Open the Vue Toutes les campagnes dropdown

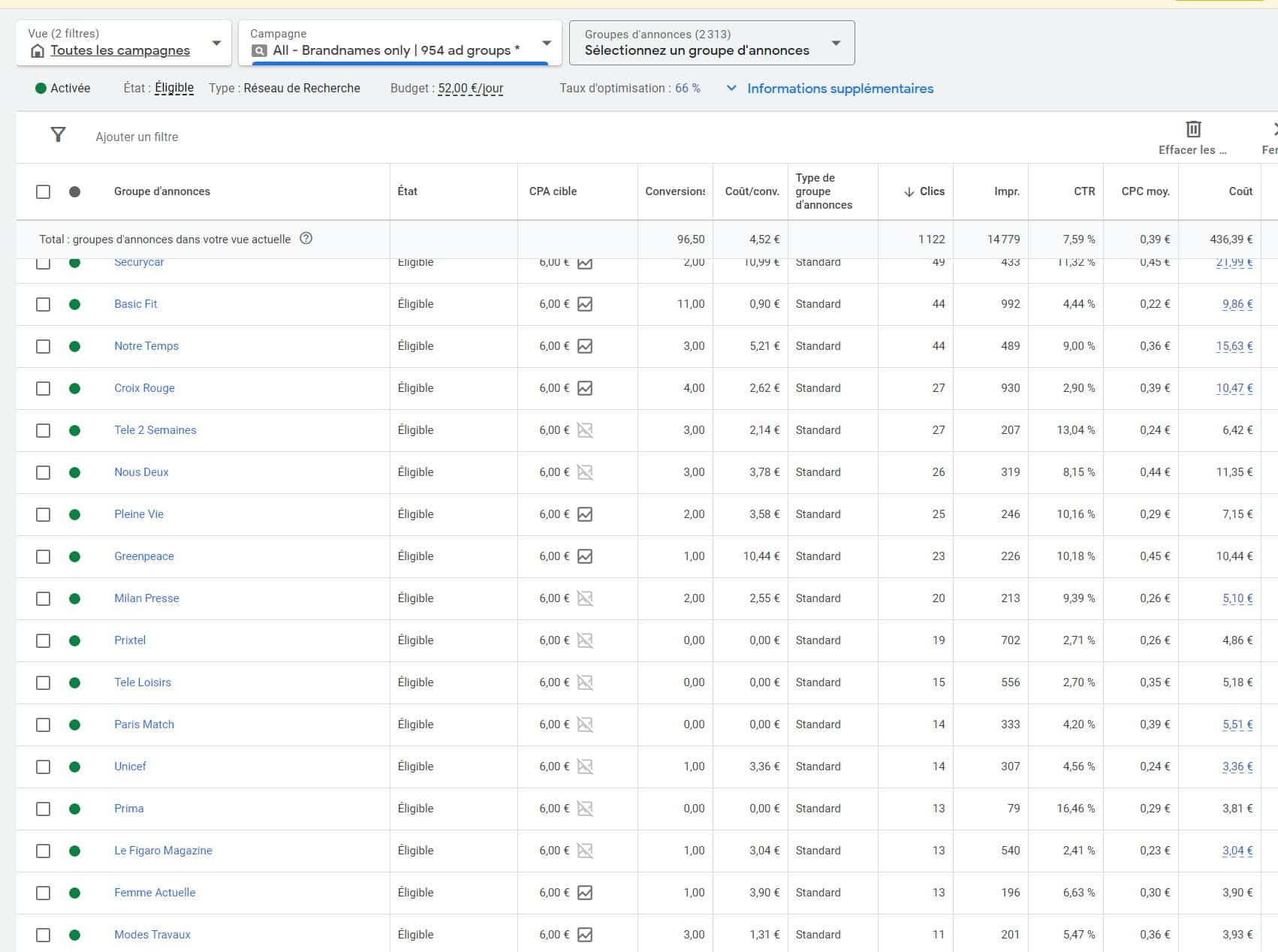[124, 43]
